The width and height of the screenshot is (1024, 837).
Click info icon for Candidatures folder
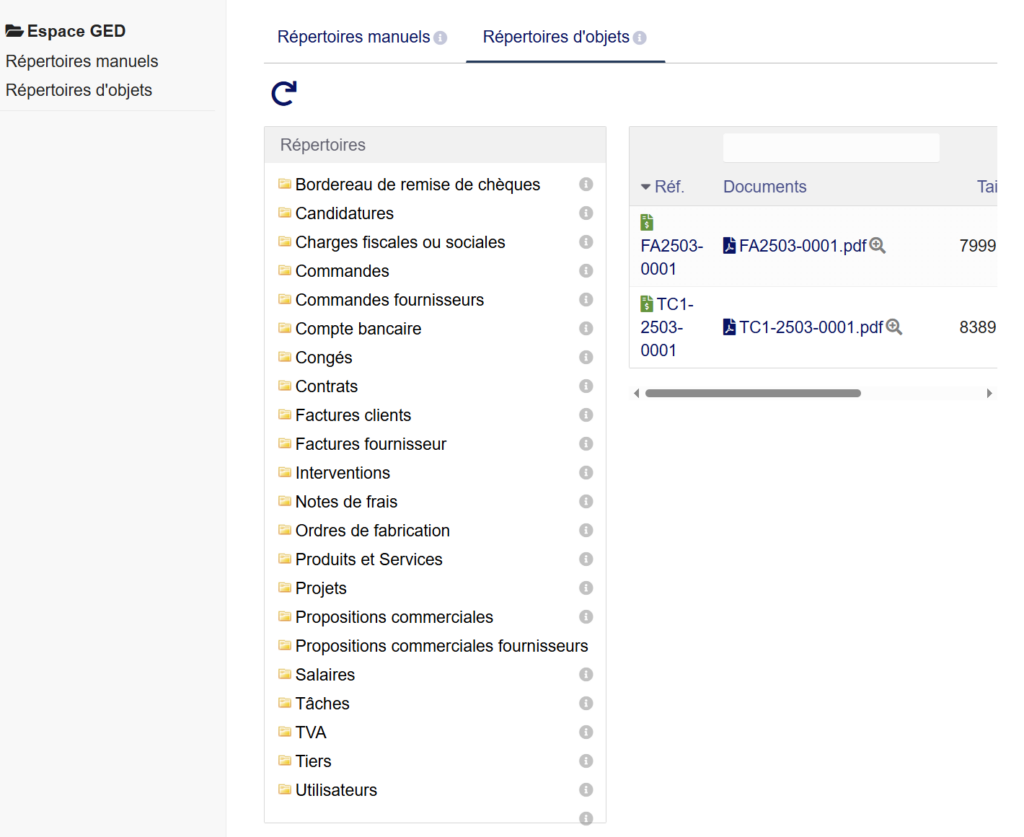coord(586,213)
